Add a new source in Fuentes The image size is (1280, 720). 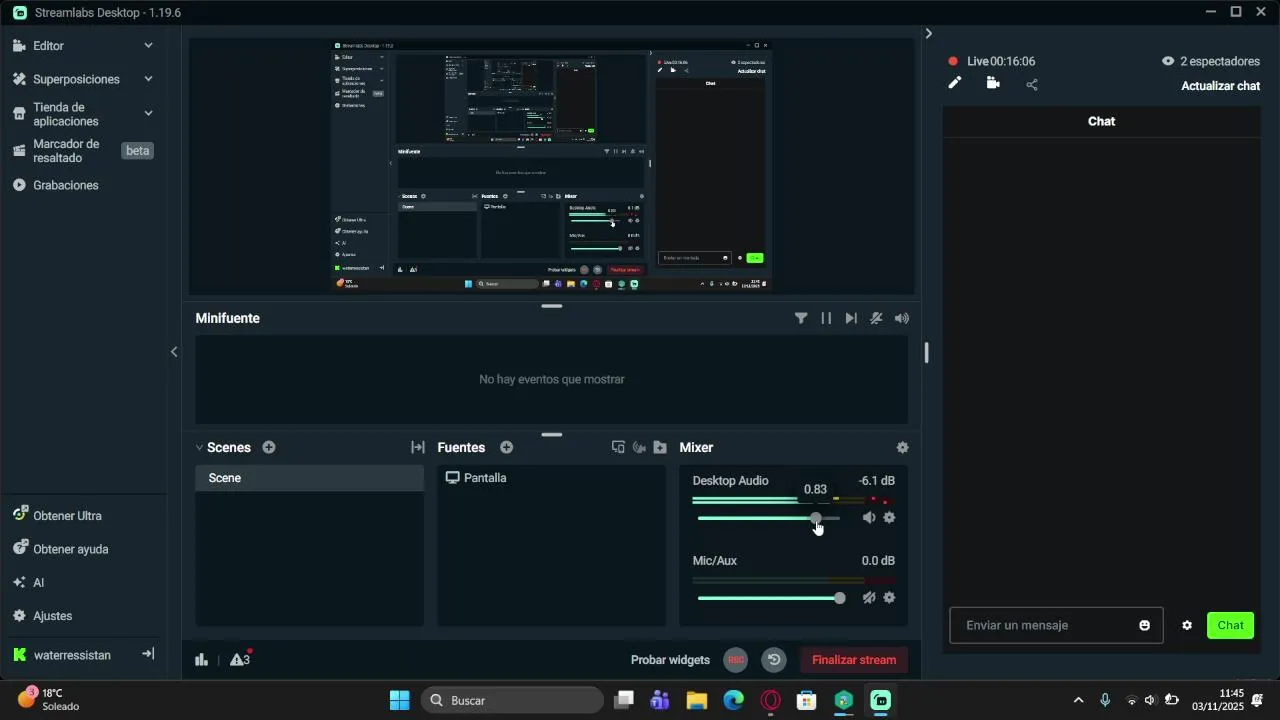pos(507,447)
